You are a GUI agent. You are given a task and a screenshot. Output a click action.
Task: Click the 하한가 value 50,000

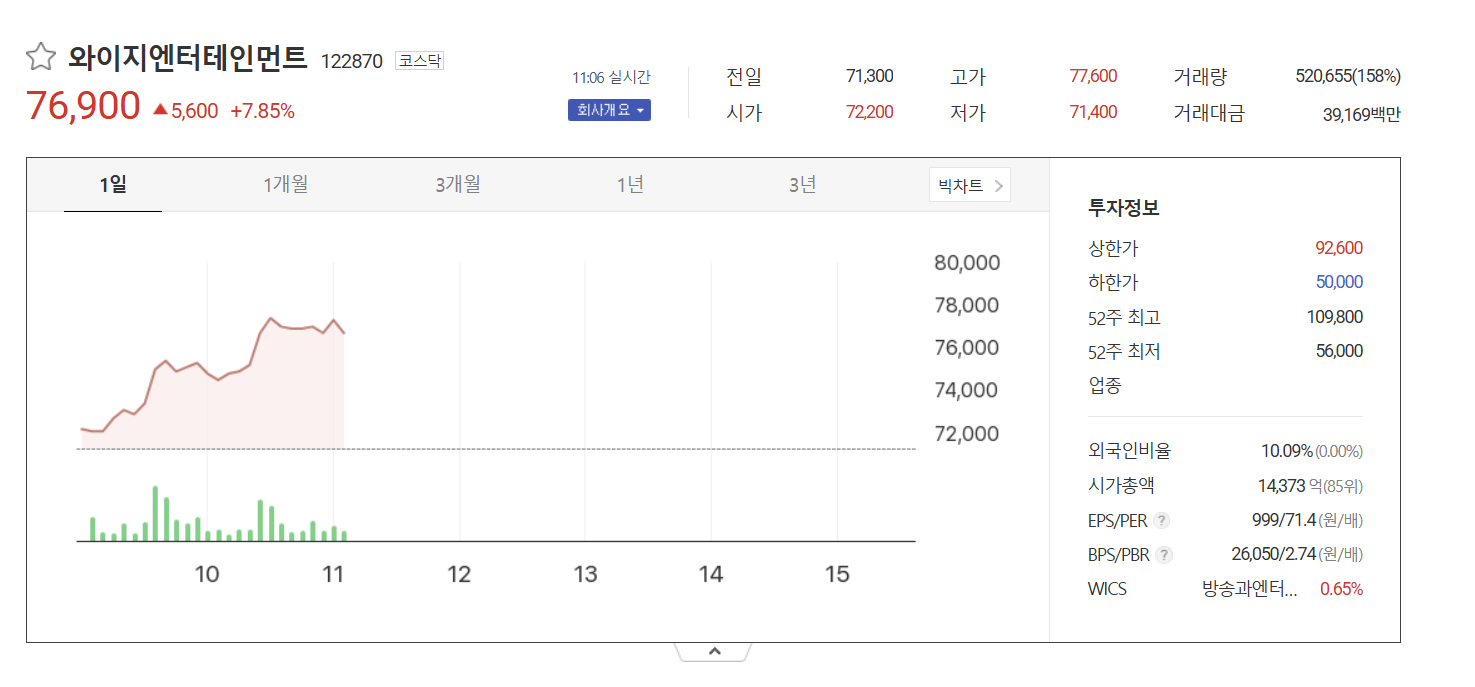[1339, 282]
